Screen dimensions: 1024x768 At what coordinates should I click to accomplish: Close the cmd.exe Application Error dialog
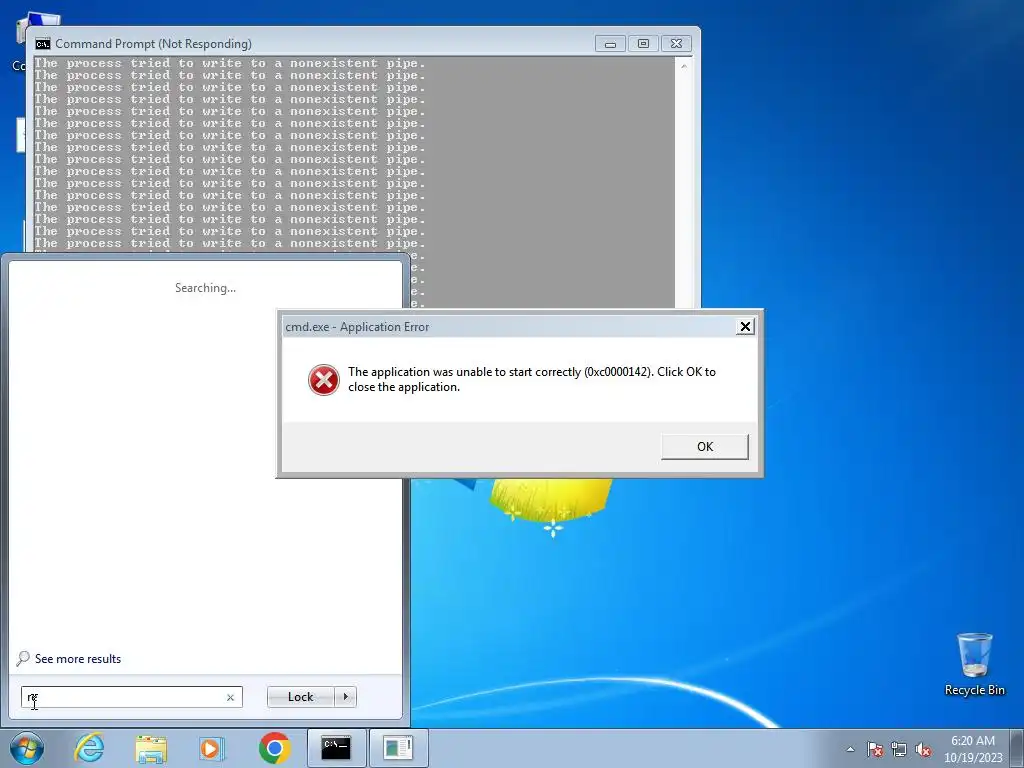[744, 327]
